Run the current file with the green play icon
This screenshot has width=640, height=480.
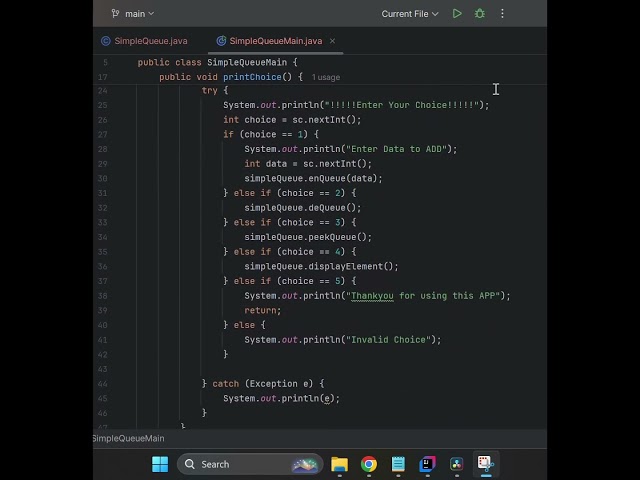coord(457,13)
